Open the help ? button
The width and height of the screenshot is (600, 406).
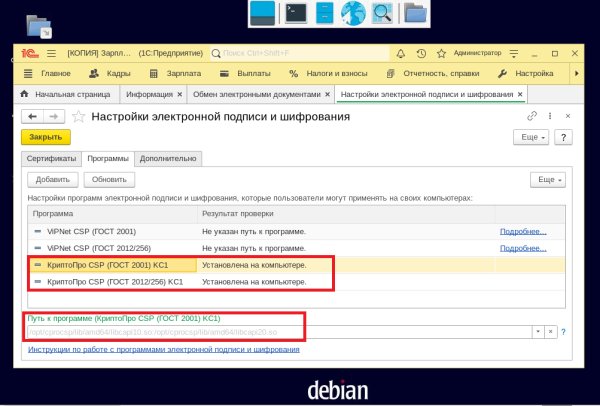click(563, 137)
